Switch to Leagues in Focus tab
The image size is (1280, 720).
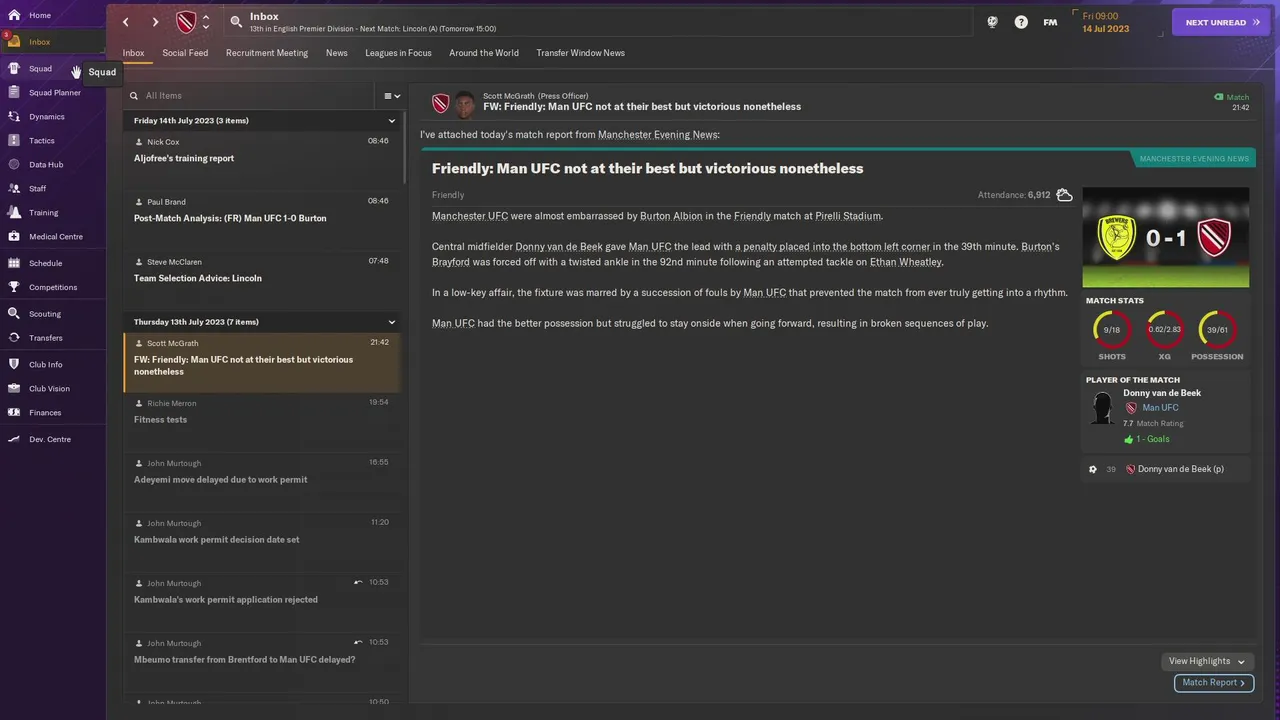coord(398,53)
